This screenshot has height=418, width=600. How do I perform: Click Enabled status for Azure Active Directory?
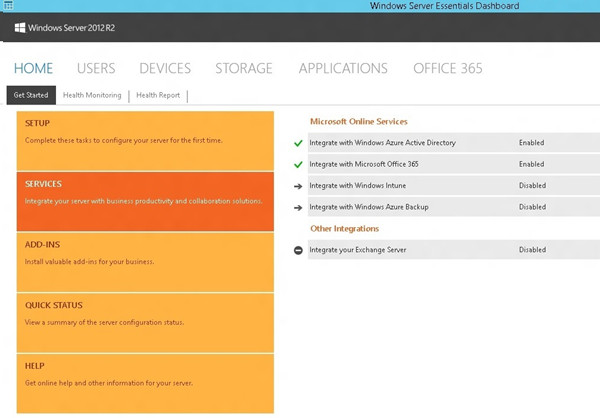(x=532, y=143)
